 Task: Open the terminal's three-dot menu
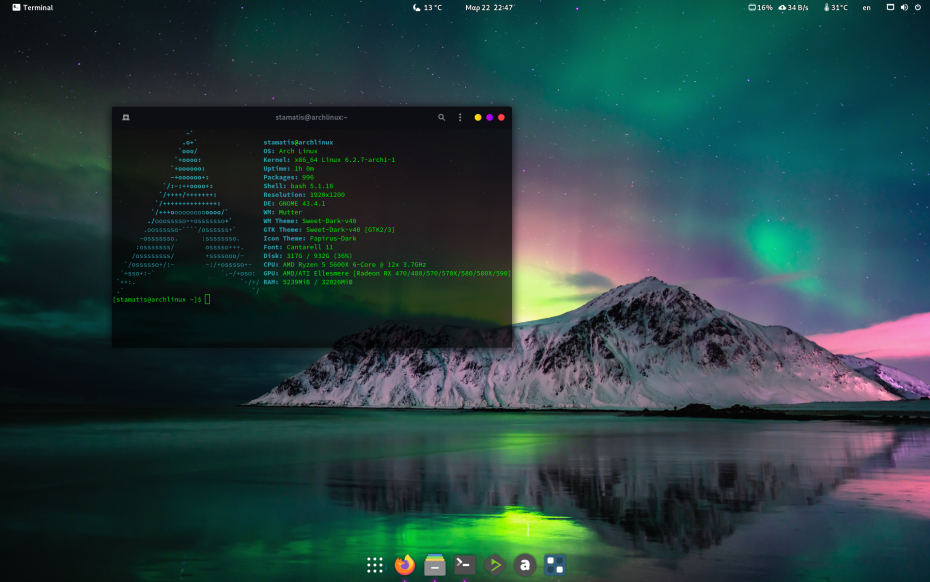(460, 117)
